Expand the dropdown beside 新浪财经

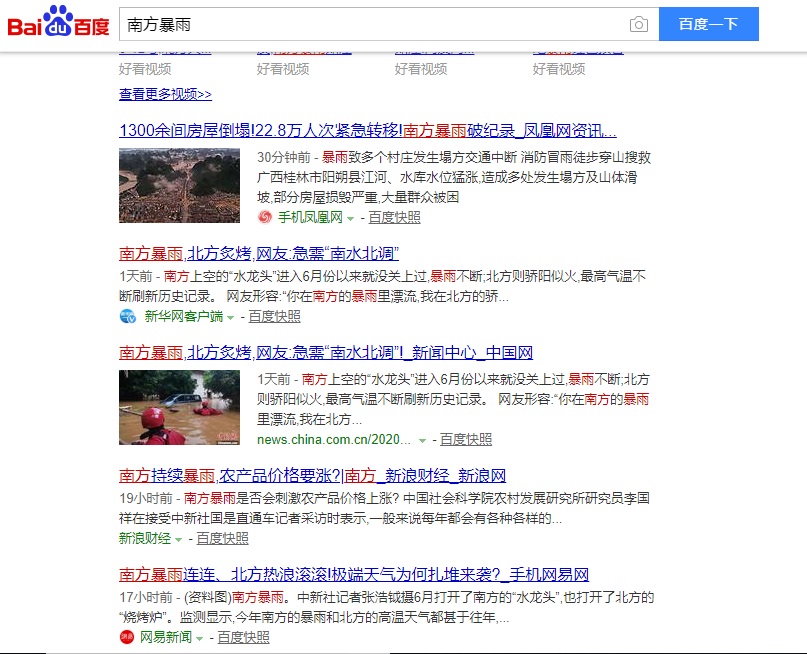(177, 538)
